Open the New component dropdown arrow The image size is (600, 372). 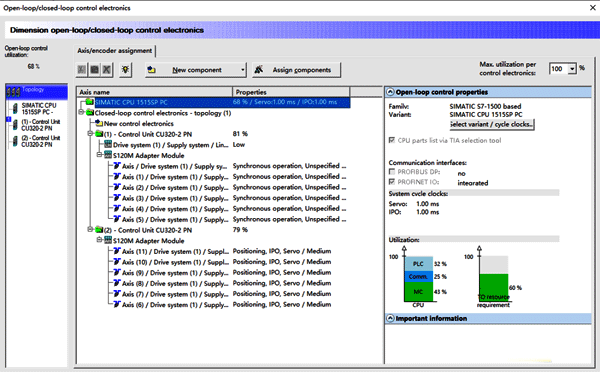[243, 70]
